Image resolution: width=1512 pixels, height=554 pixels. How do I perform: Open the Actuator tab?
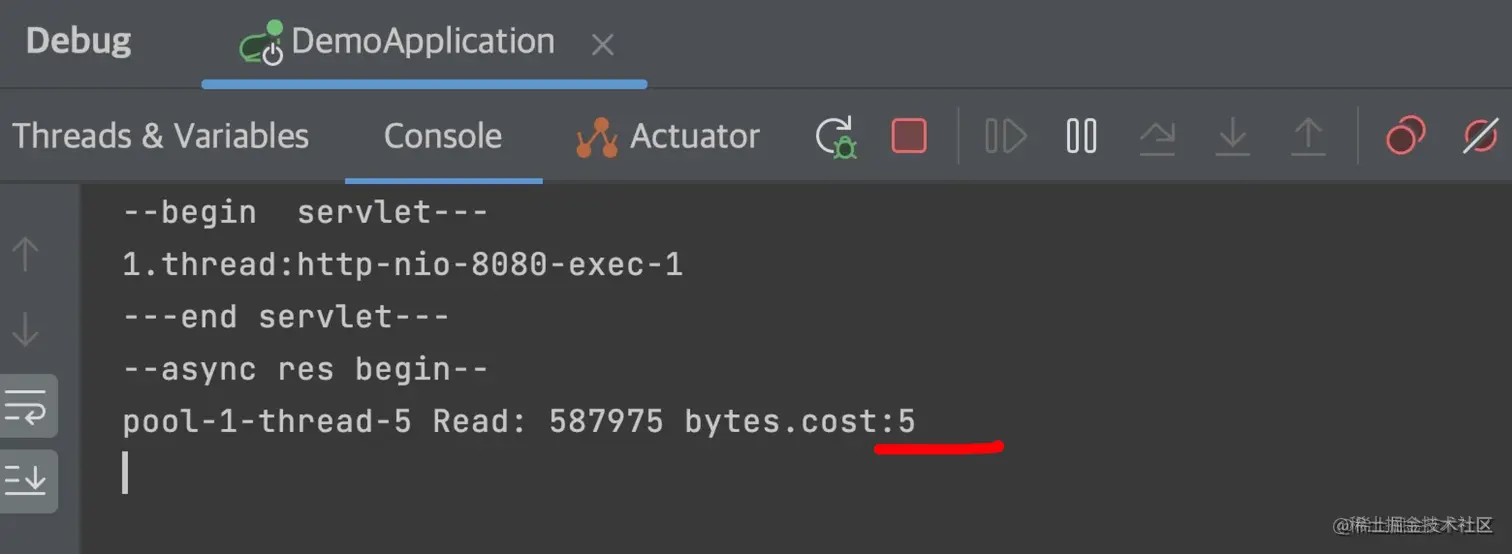click(x=668, y=136)
